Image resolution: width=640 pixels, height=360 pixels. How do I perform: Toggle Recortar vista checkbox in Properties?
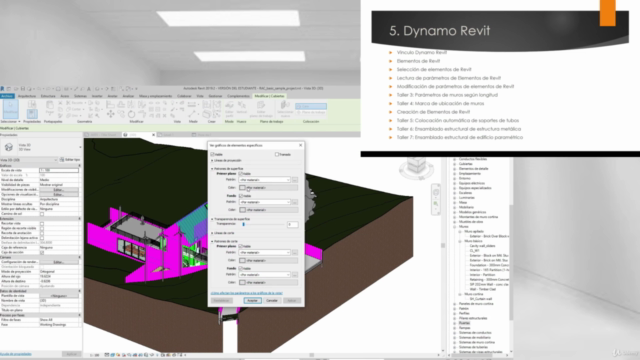[42, 224]
